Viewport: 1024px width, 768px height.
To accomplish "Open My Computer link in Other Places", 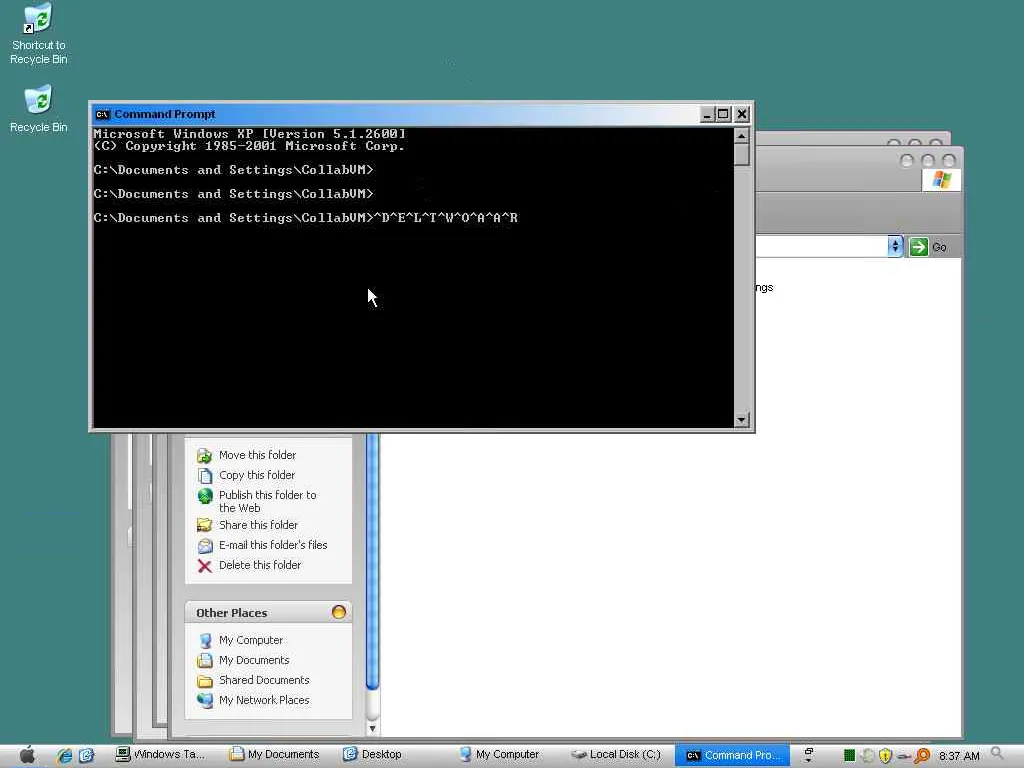I will click(251, 641).
